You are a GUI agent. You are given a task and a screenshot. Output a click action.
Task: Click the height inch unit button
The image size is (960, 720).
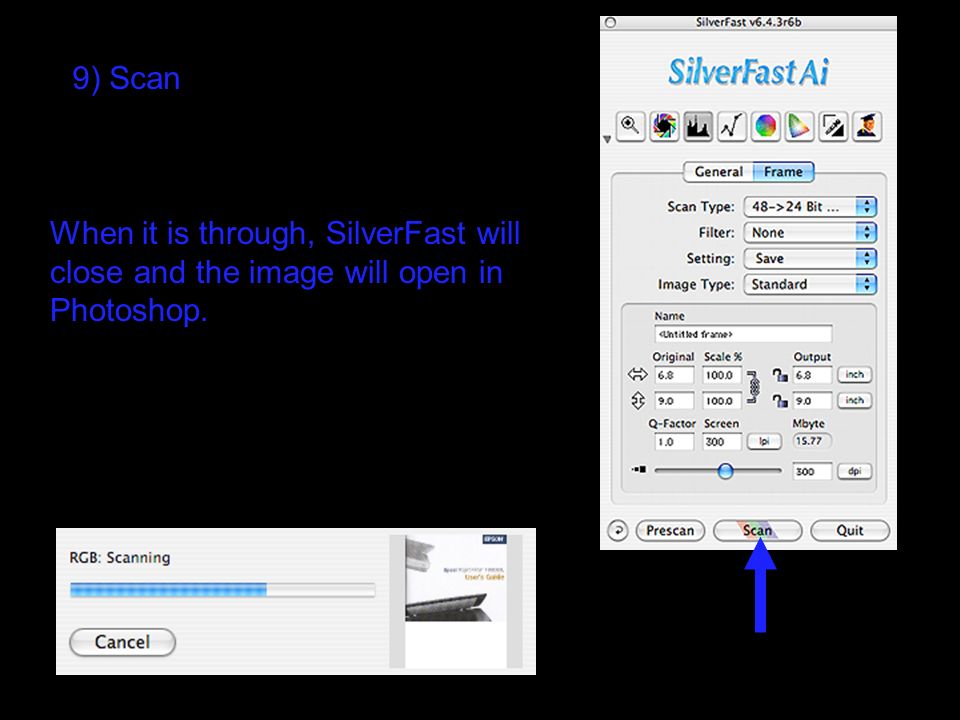(x=854, y=400)
